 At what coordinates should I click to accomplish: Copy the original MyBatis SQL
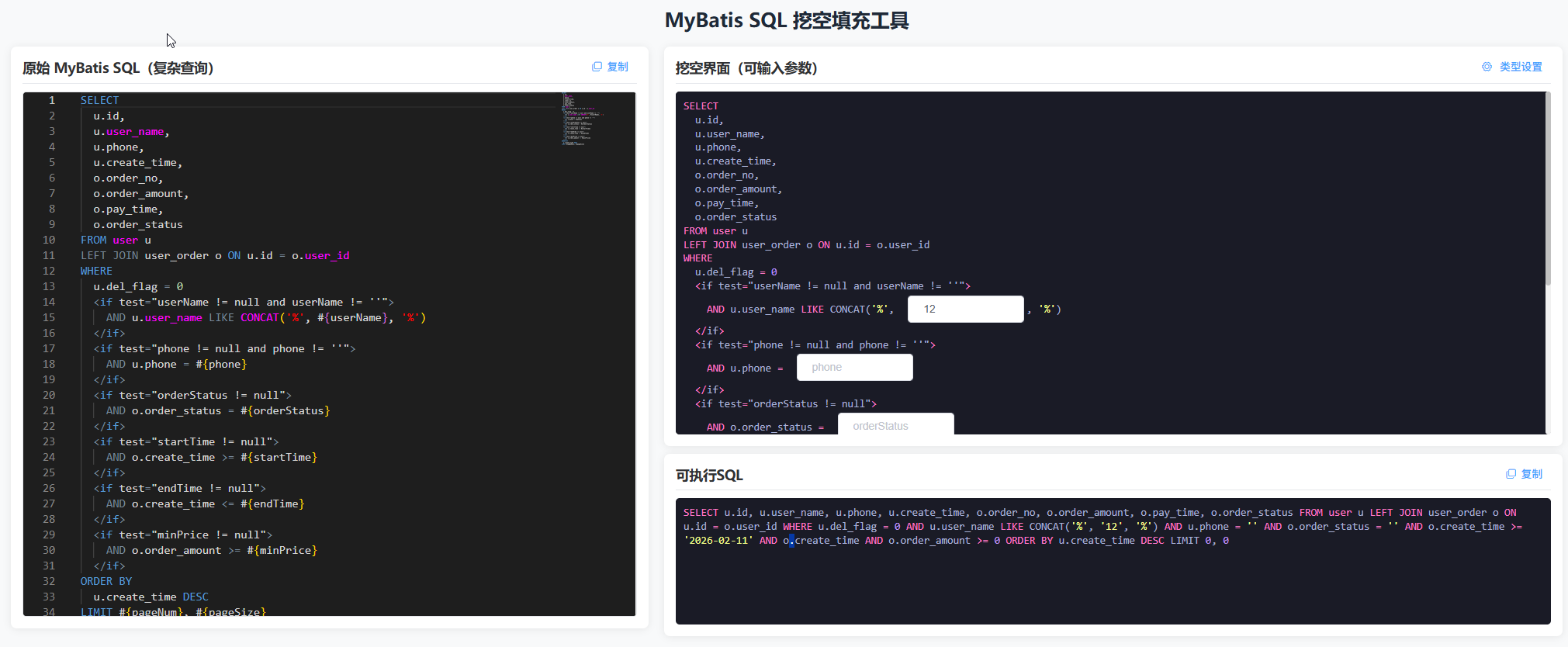click(610, 67)
